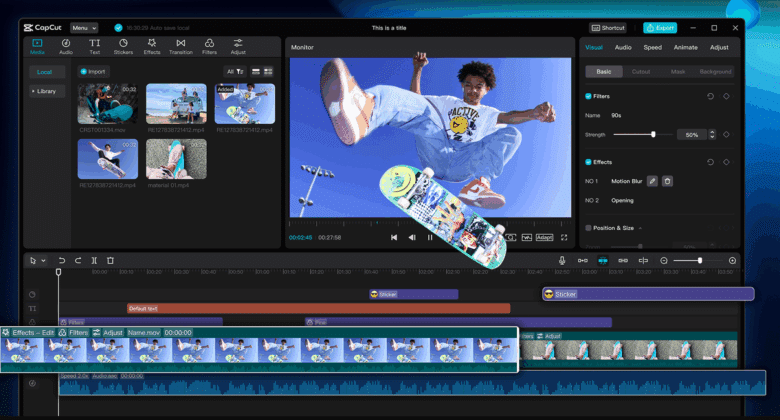Viewport: 780px width, 420px height.
Task: Open the Stickers panel in the toolbar
Action: (122, 45)
